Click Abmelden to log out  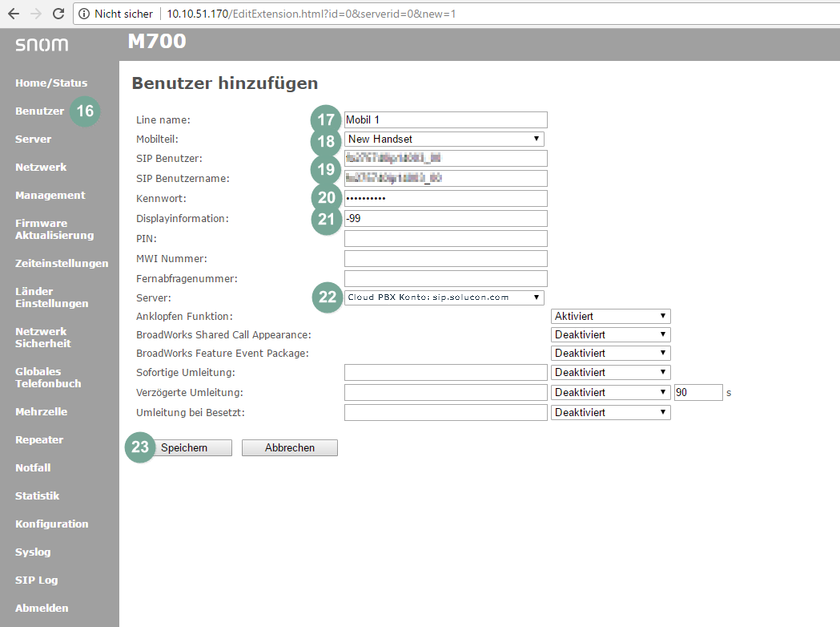[41, 608]
